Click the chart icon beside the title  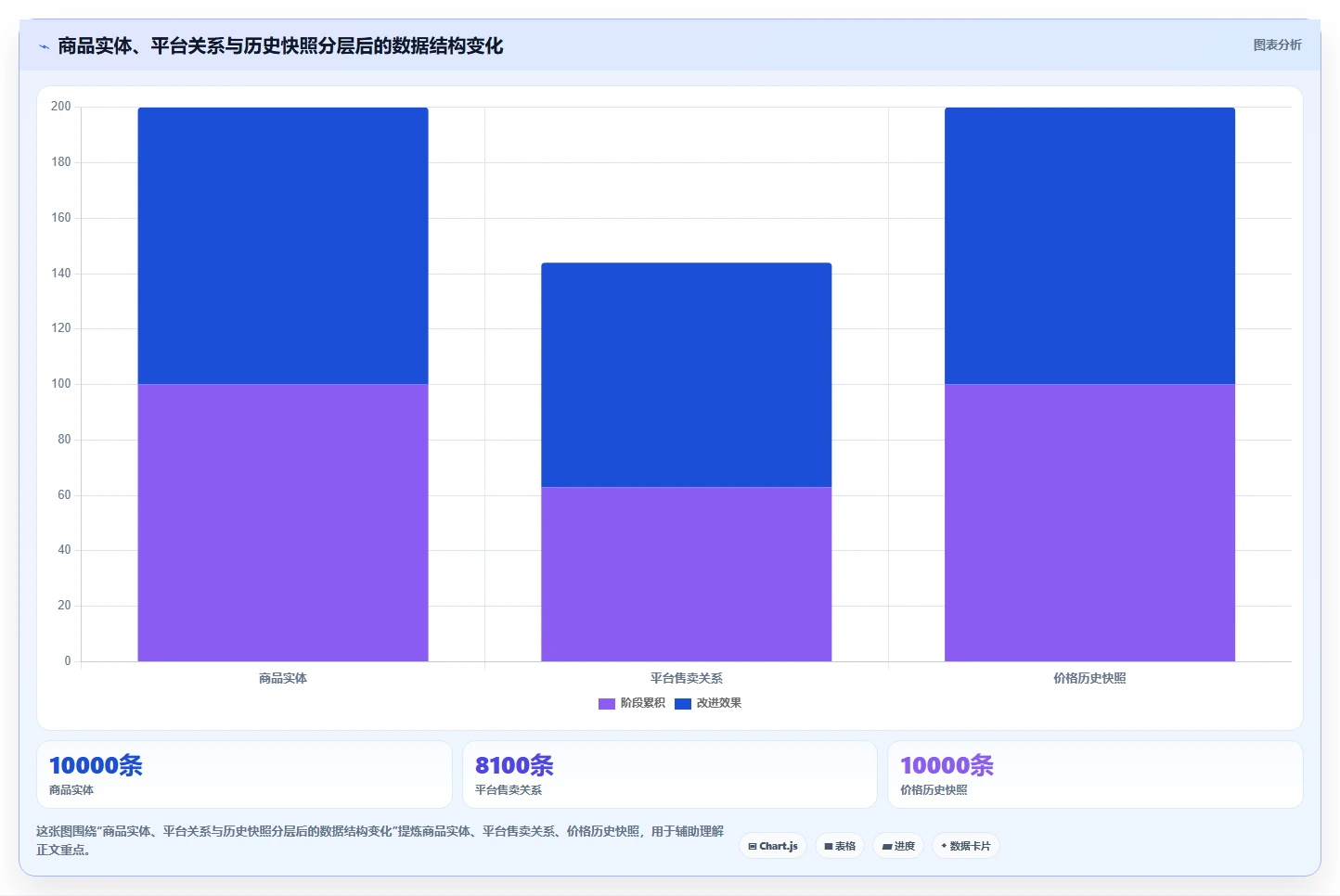44,46
